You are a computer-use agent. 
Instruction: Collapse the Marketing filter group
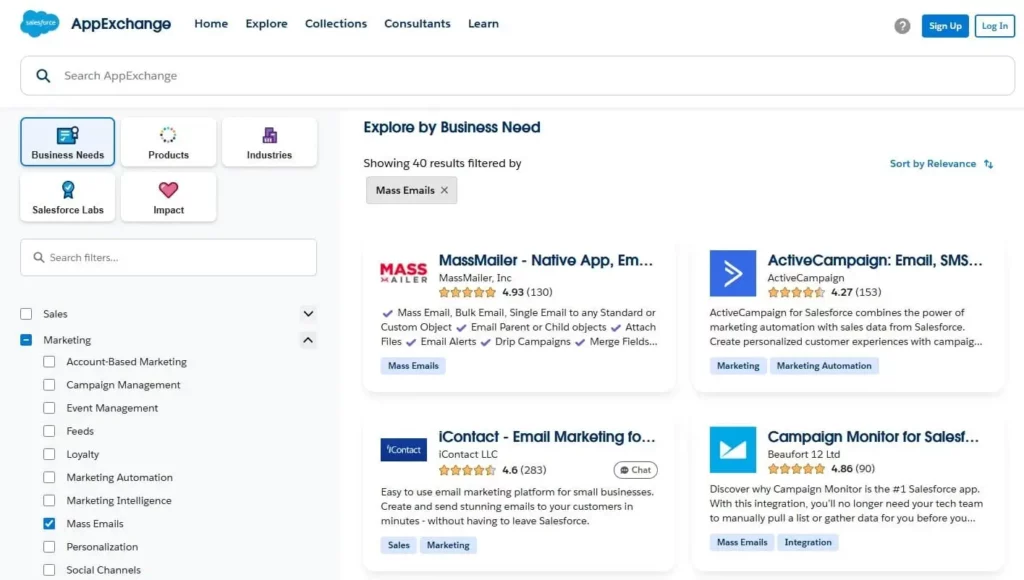(x=308, y=340)
